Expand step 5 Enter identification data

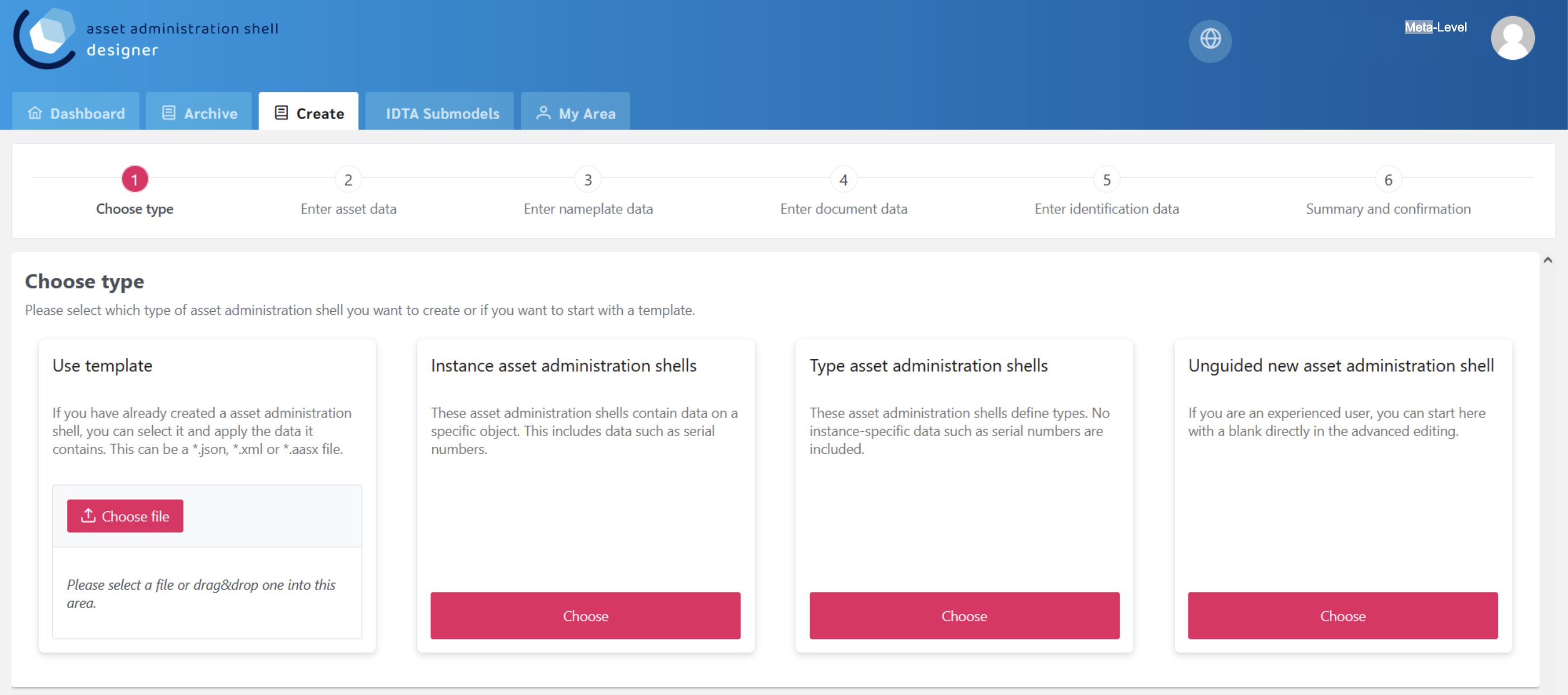pos(1106,179)
